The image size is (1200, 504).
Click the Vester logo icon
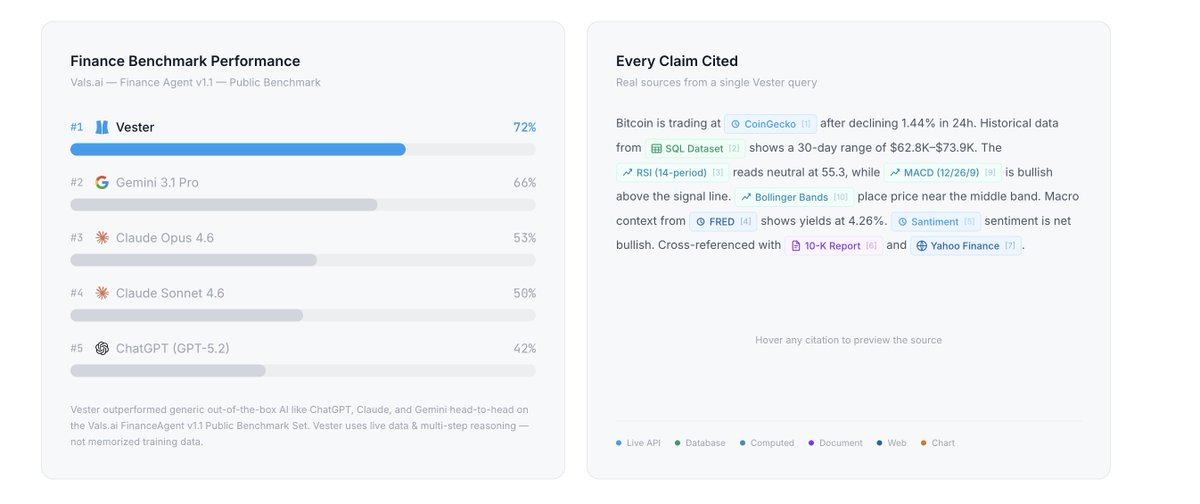pyautogui.click(x=102, y=127)
